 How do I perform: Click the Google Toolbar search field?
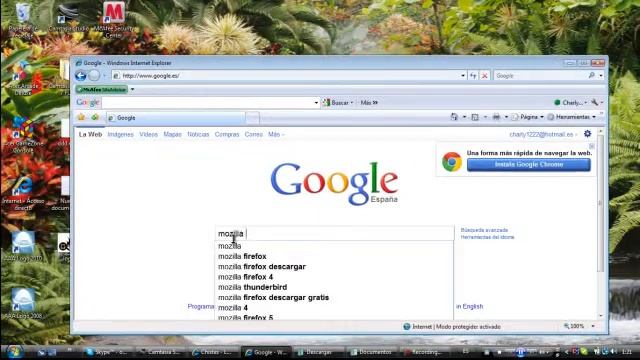(x=207, y=102)
